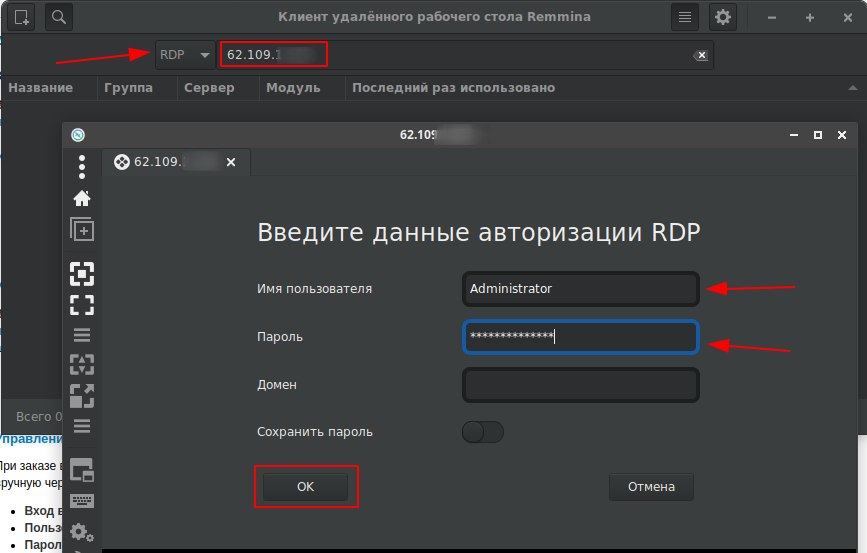Toggle grab keyboard icon in sidebar
The image size is (867, 553).
82,501
